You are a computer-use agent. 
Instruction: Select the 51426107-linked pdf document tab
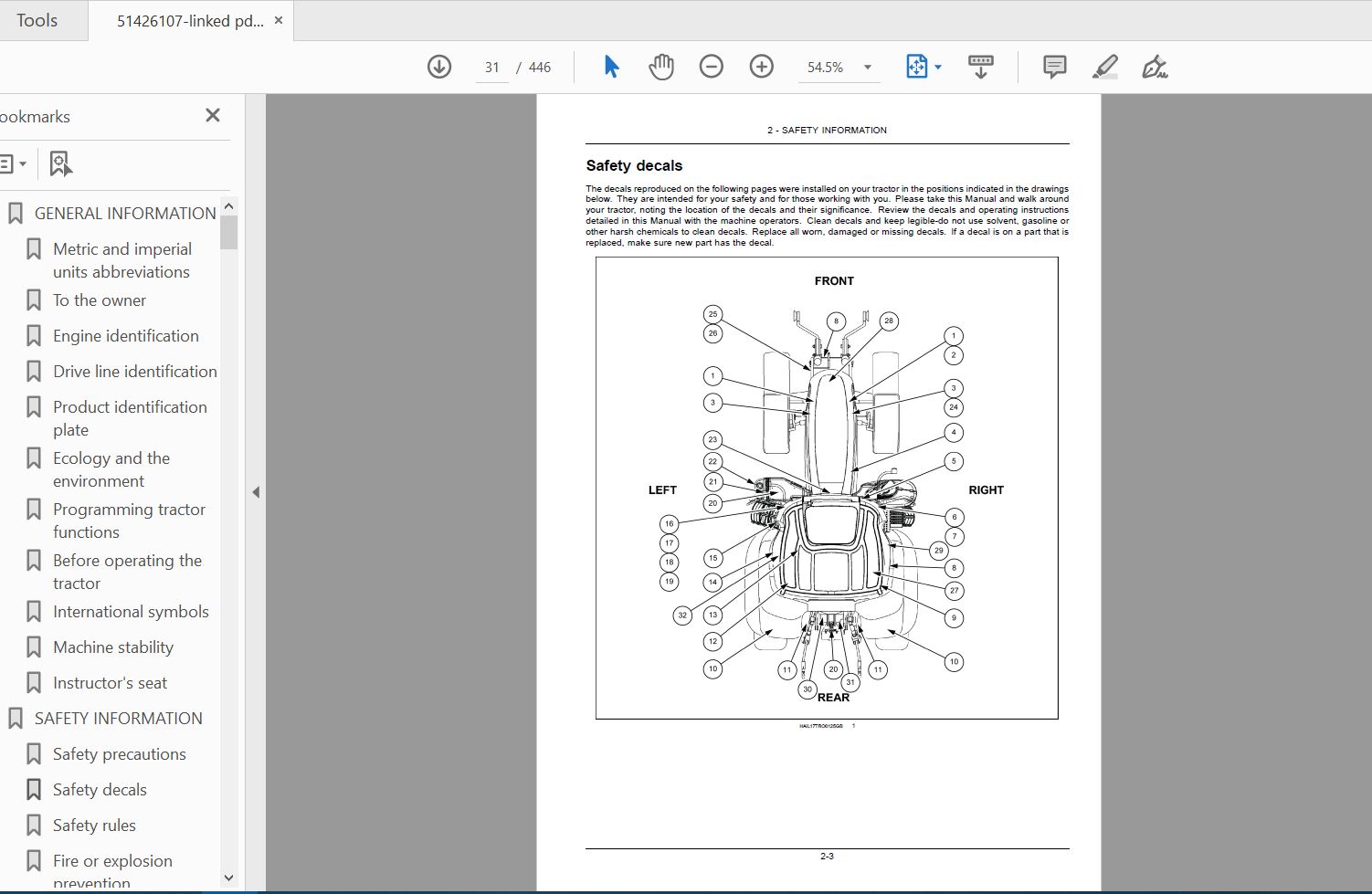click(x=189, y=20)
